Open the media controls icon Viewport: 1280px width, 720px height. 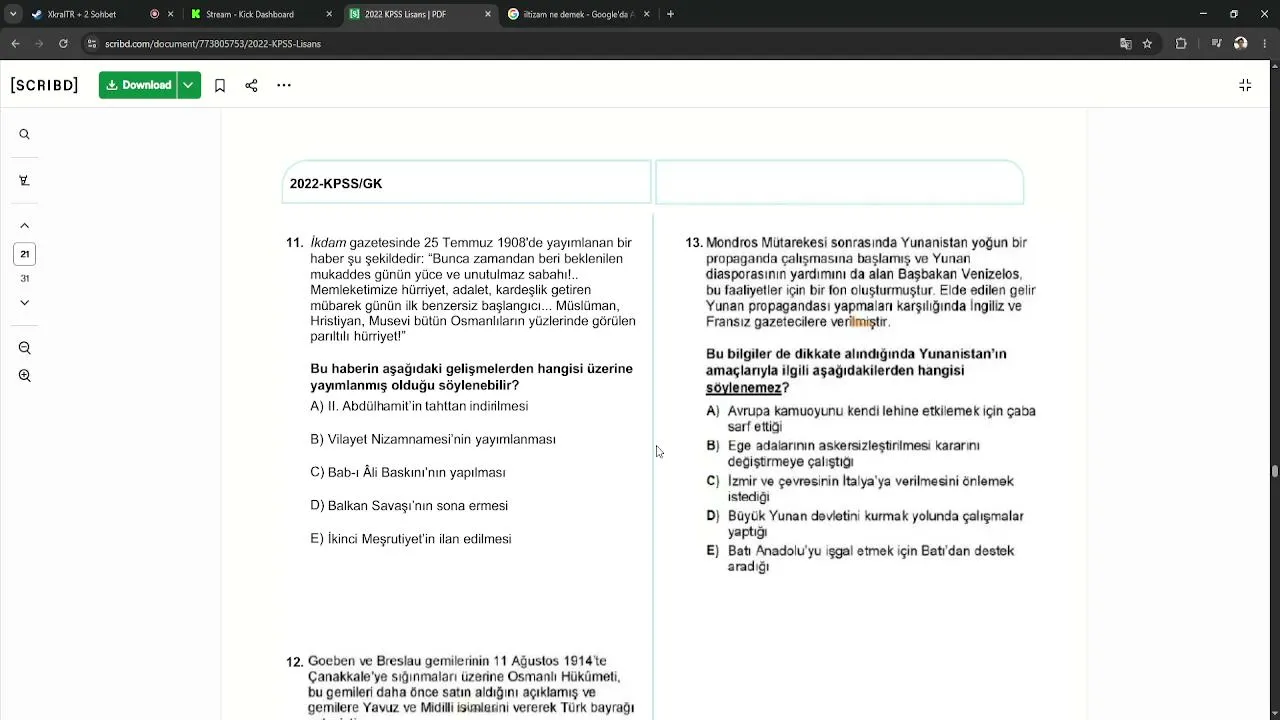[x=1216, y=44]
